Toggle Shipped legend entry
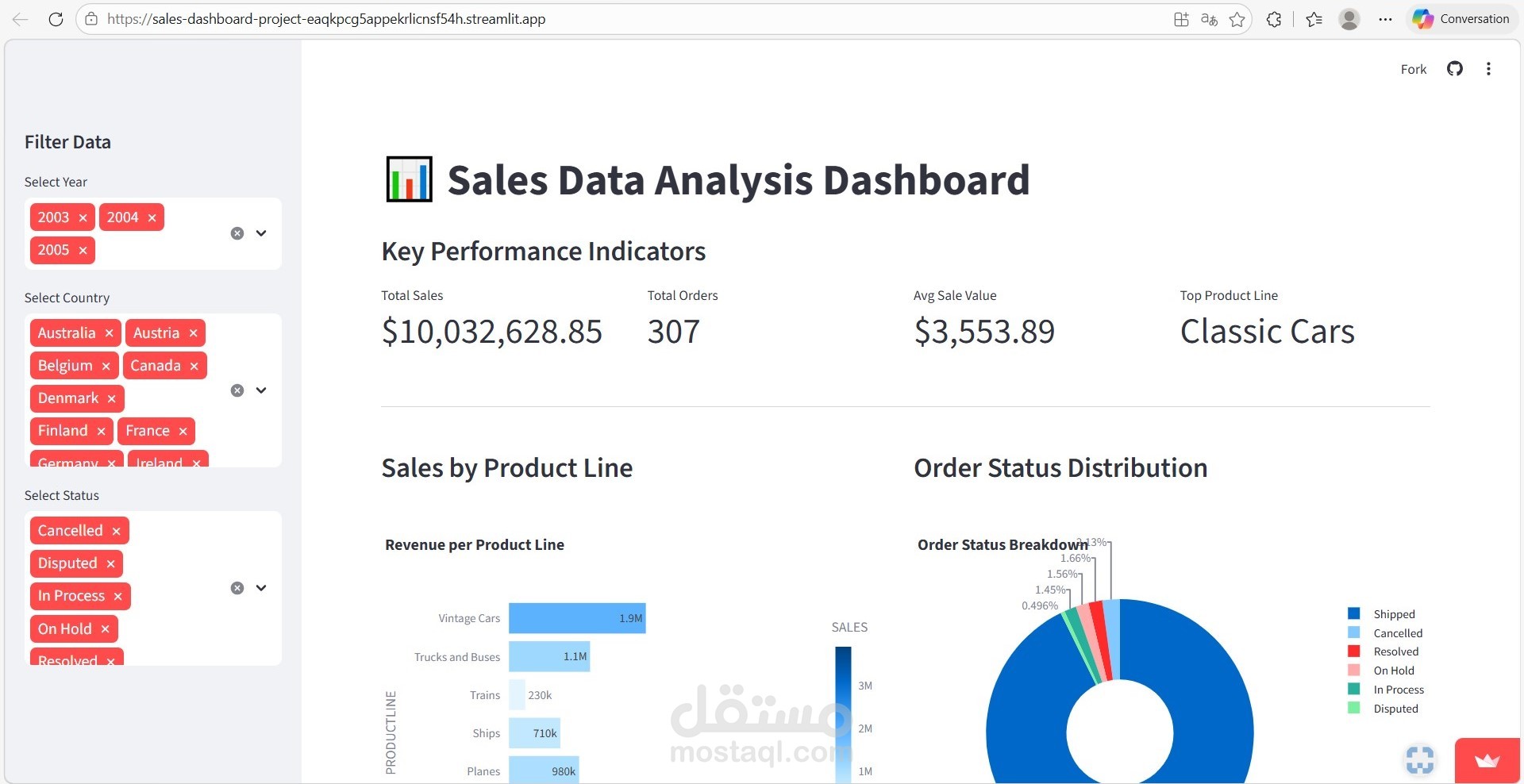1524x784 pixels. click(x=1382, y=614)
